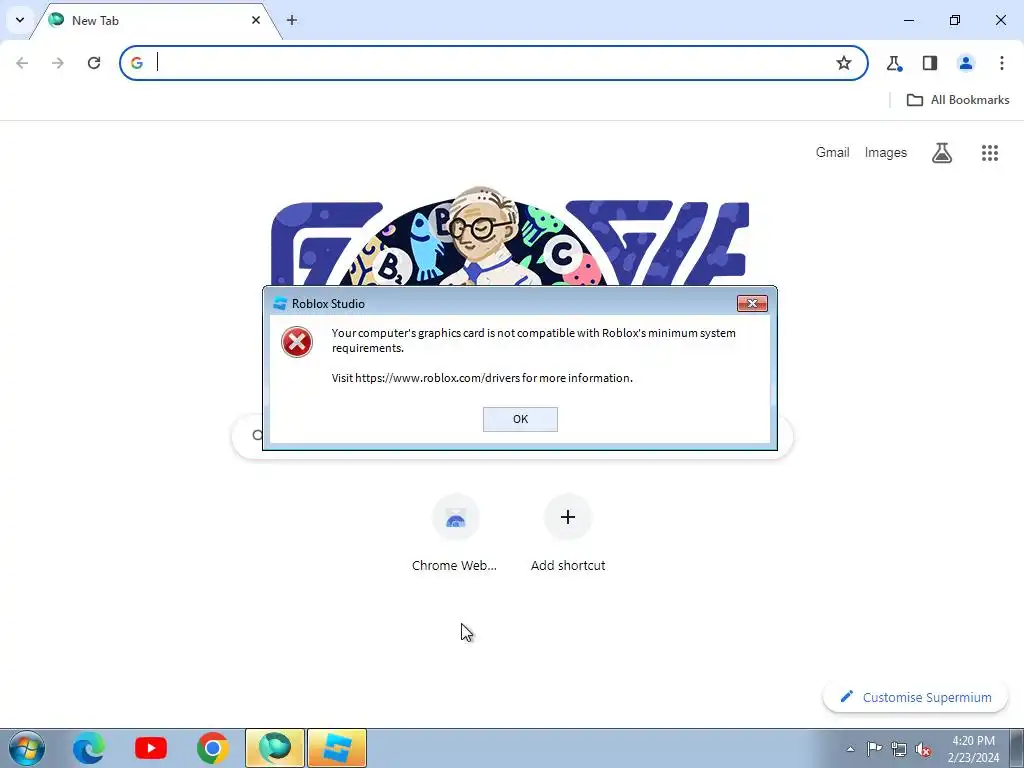This screenshot has width=1024, height=768.
Task: Switch to Roblox Studio taskbar button
Action: 337,748
